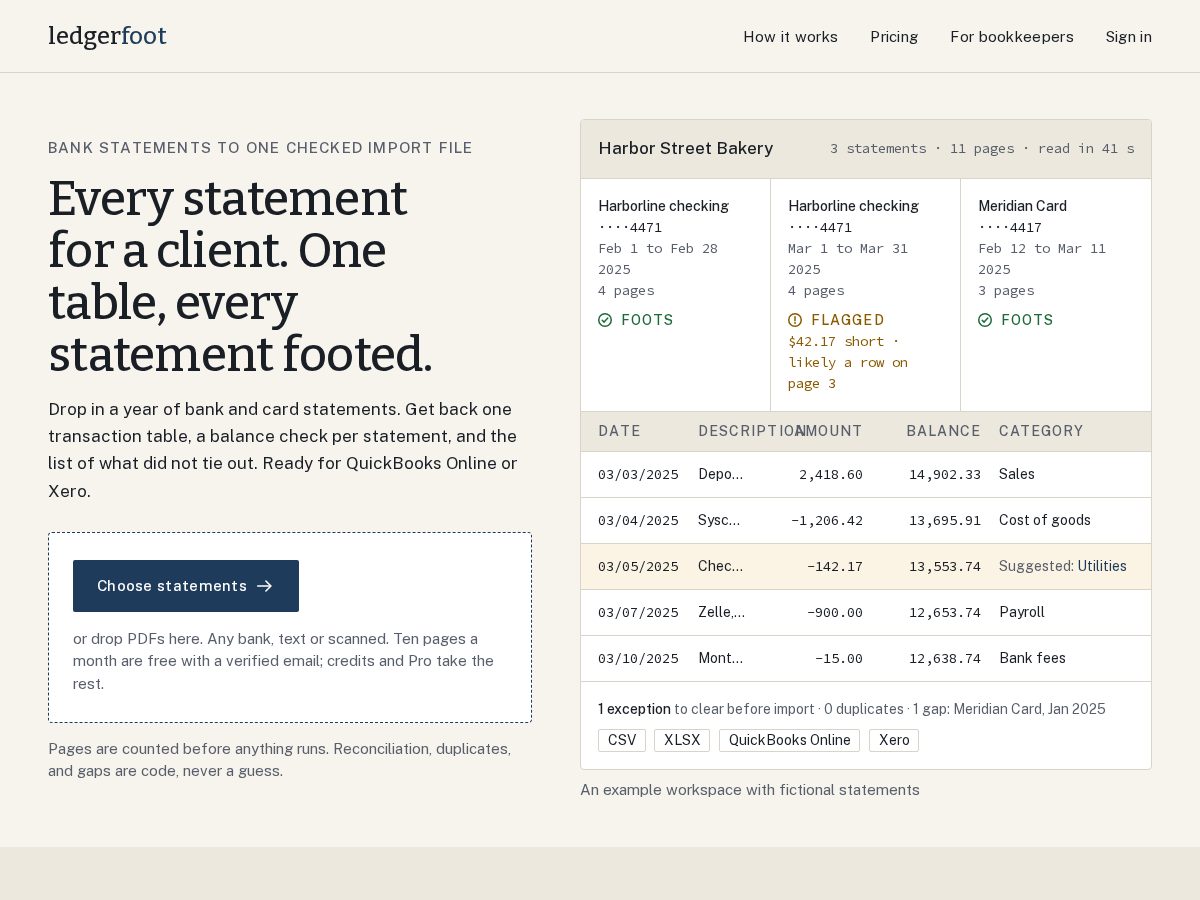This screenshot has height=900, width=1200.
Task: Click Sign in
Action: point(1129,37)
